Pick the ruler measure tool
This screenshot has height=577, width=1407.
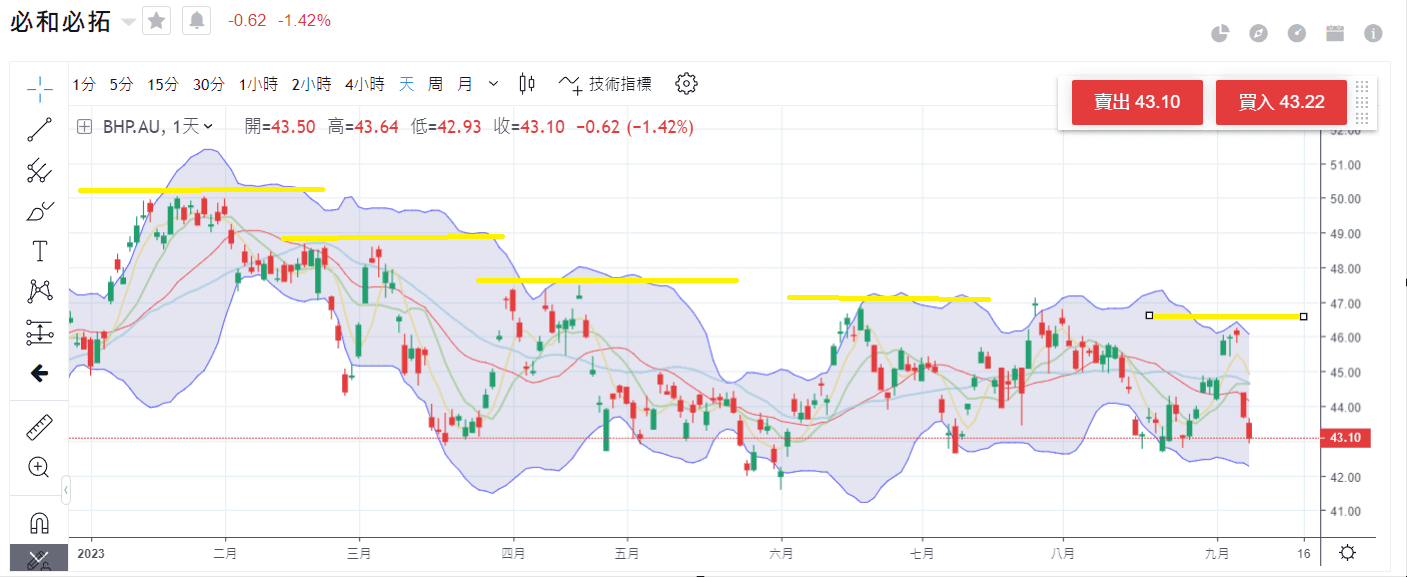pyautogui.click(x=40, y=428)
